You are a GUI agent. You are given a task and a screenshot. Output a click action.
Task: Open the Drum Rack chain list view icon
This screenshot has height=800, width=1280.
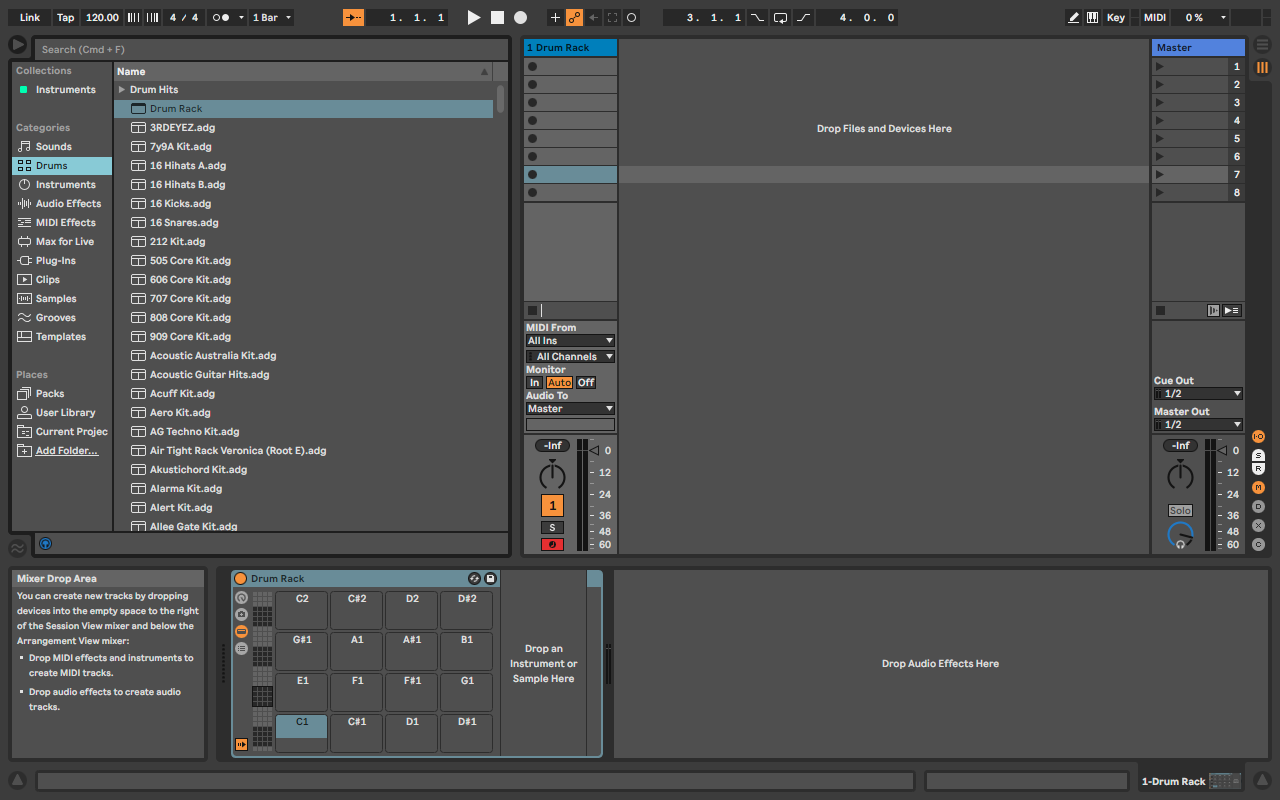tap(240, 649)
